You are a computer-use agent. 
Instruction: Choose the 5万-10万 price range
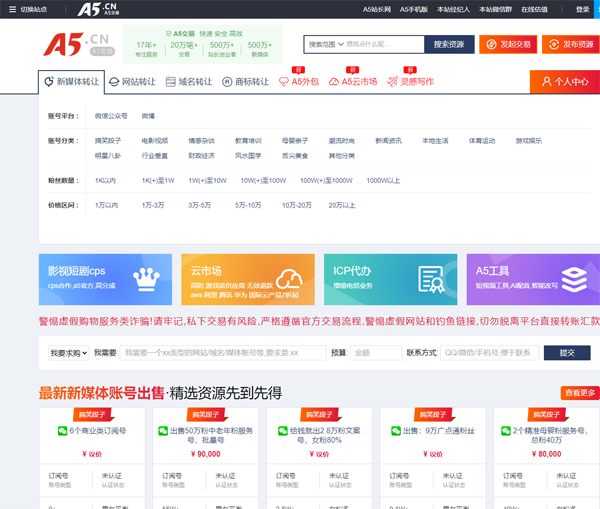(x=248, y=206)
